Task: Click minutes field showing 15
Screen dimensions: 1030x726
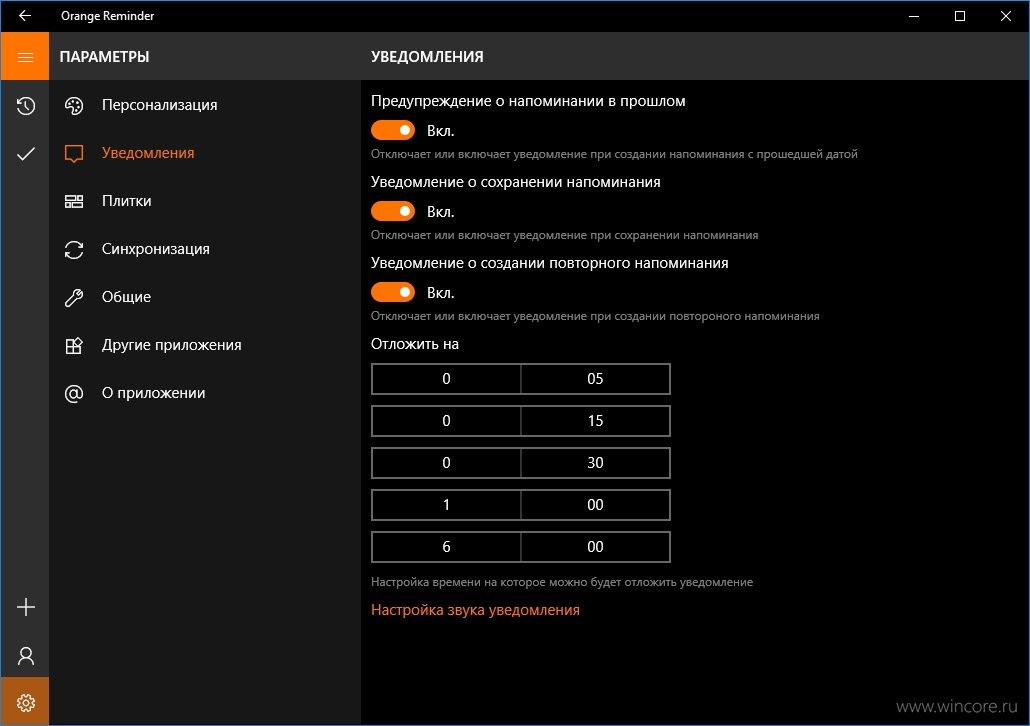Action: (x=595, y=421)
